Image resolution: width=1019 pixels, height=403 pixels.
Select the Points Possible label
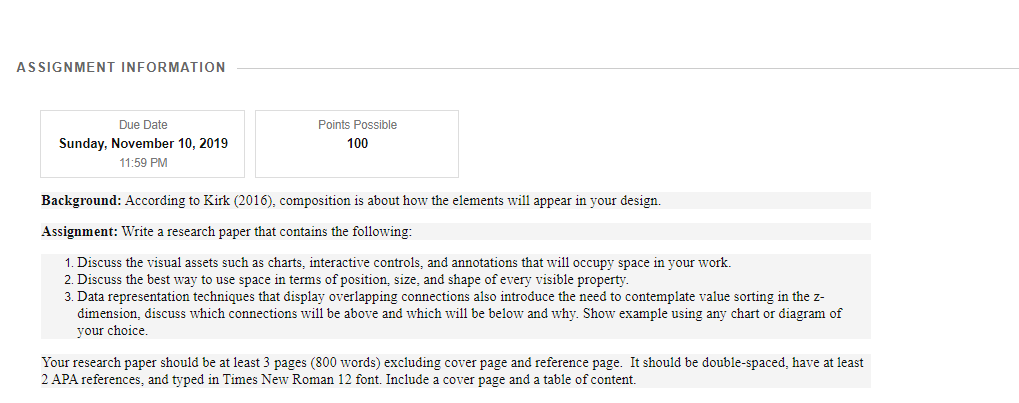tap(357, 125)
